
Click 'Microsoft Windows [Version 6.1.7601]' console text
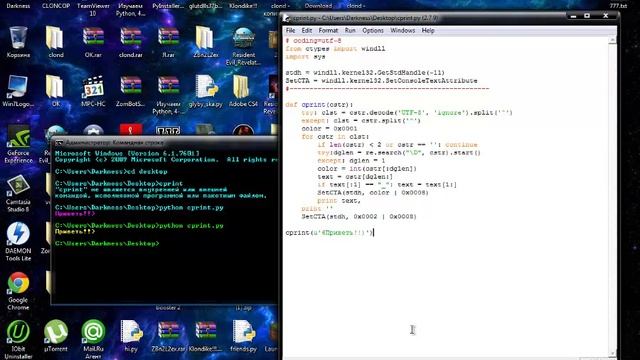127,153
